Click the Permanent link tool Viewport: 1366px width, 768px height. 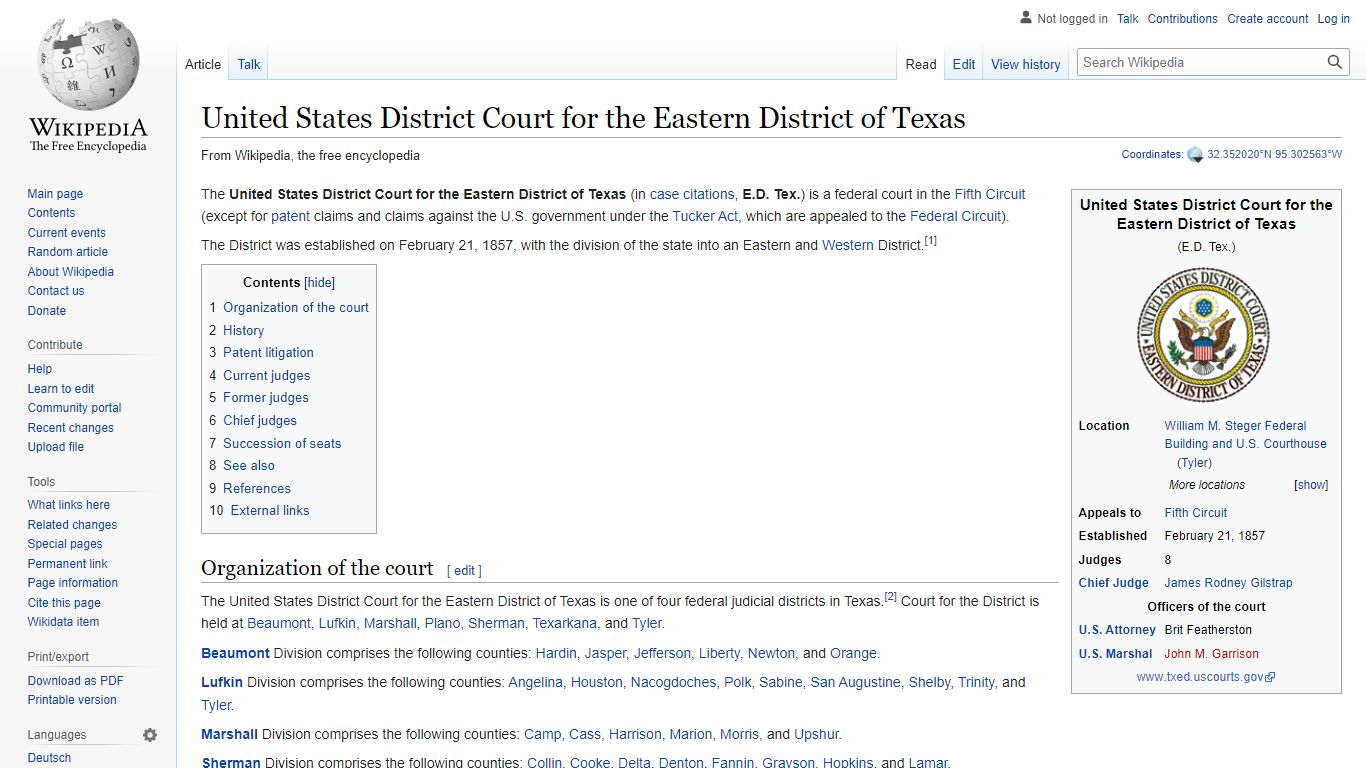67,564
